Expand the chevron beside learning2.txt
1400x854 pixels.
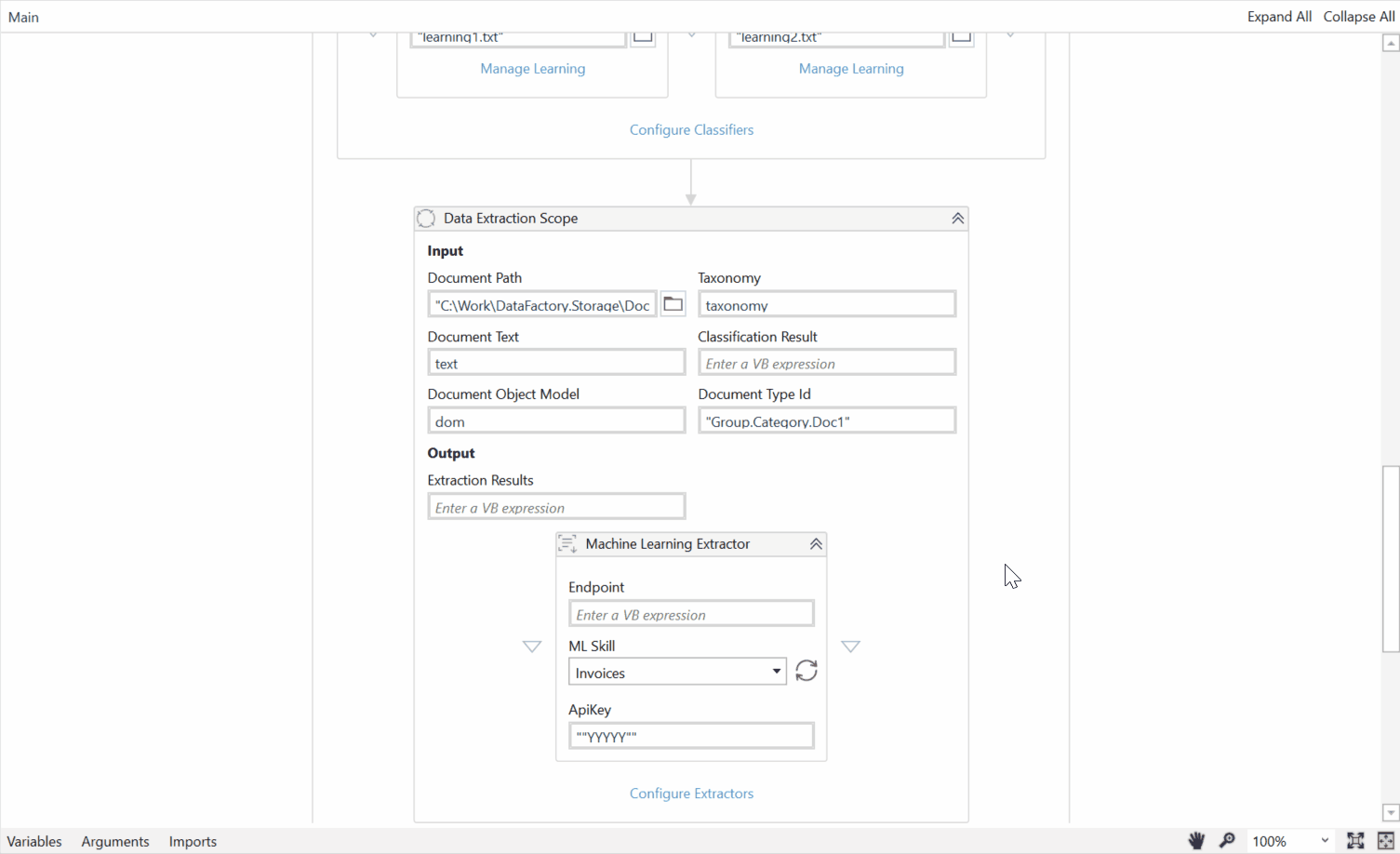(x=1009, y=32)
